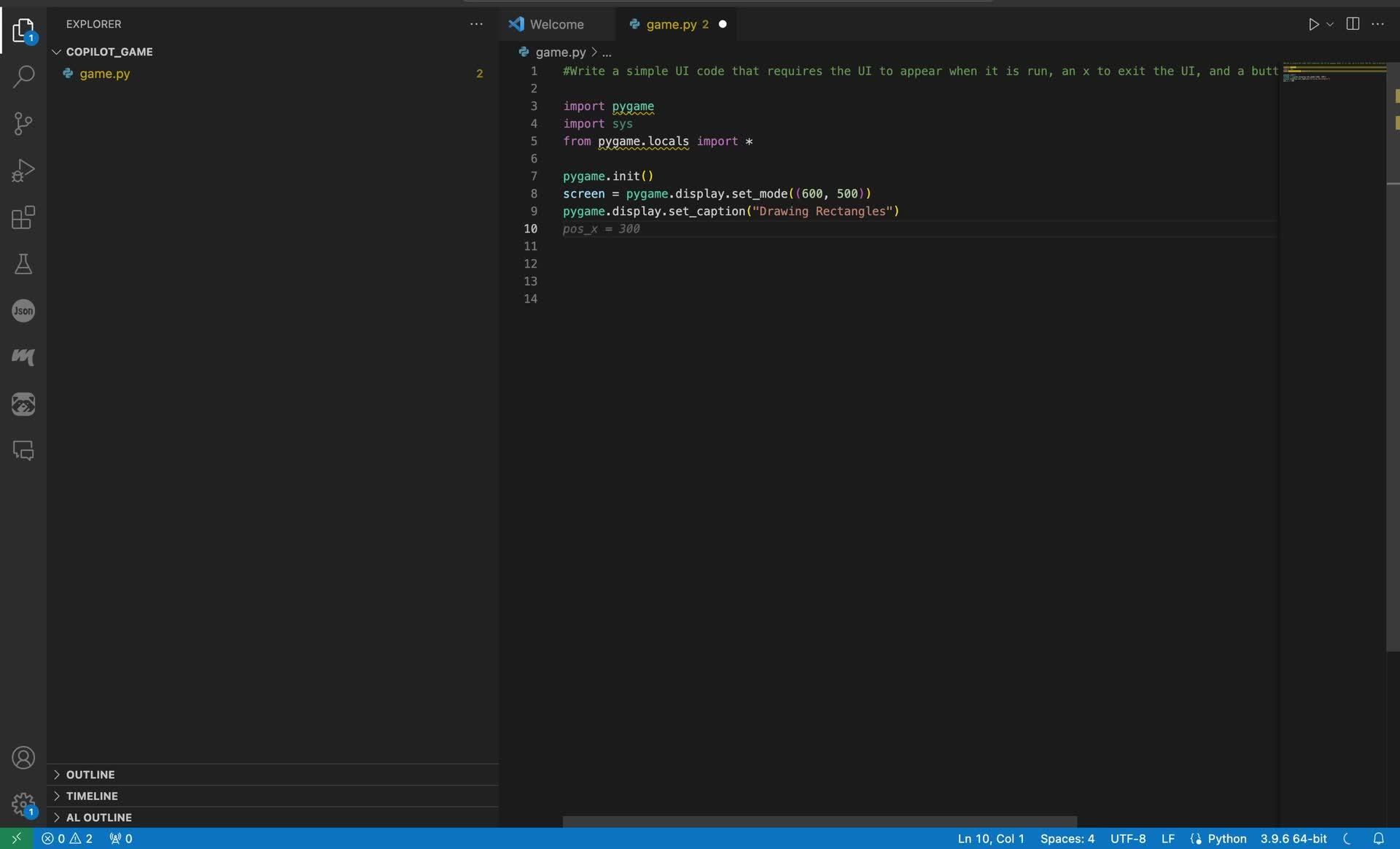Open the run options dropdown arrow
The height and width of the screenshot is (849, 1400).
point(1330,24)
